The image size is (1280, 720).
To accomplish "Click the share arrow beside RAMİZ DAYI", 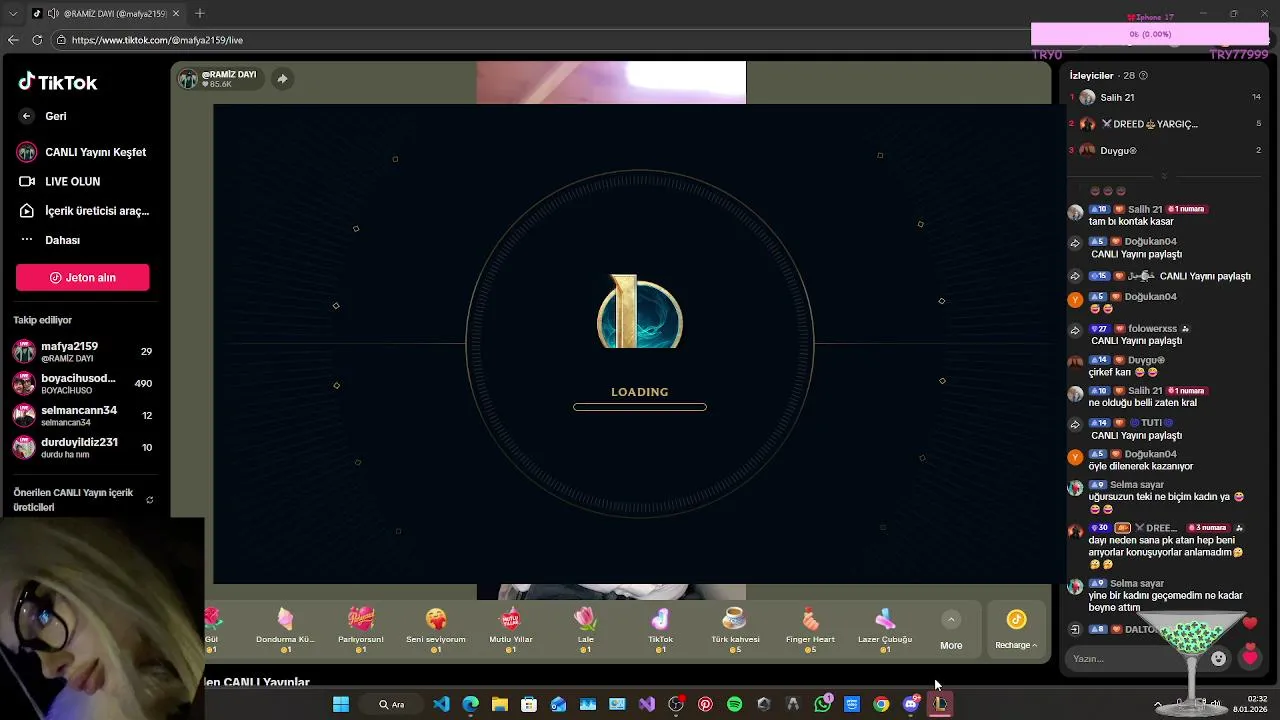I will [x=282, y=79].
